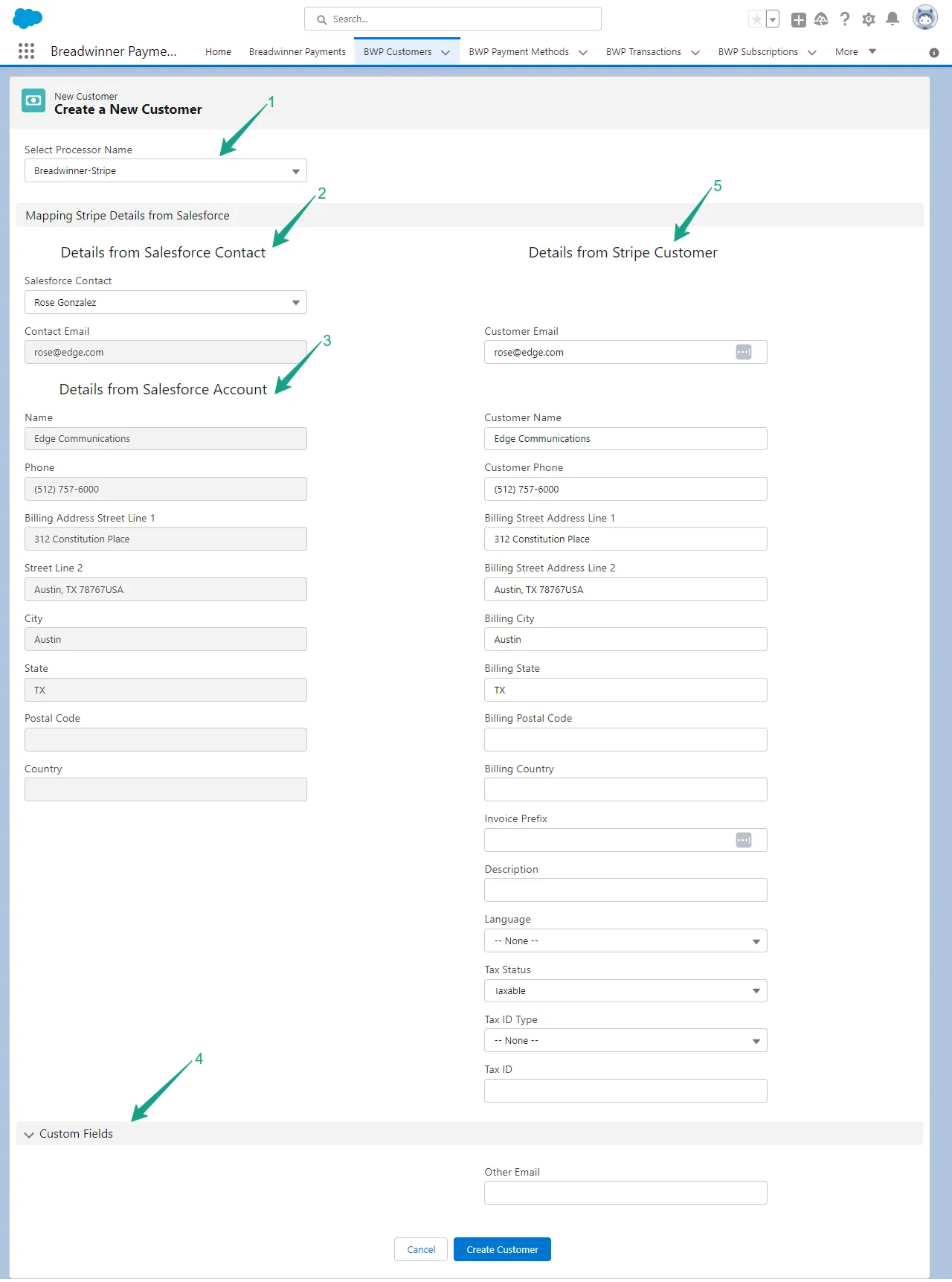Screen dimensions: 952x1282
Task: Click the Customer Phone field
Action: 625,489
